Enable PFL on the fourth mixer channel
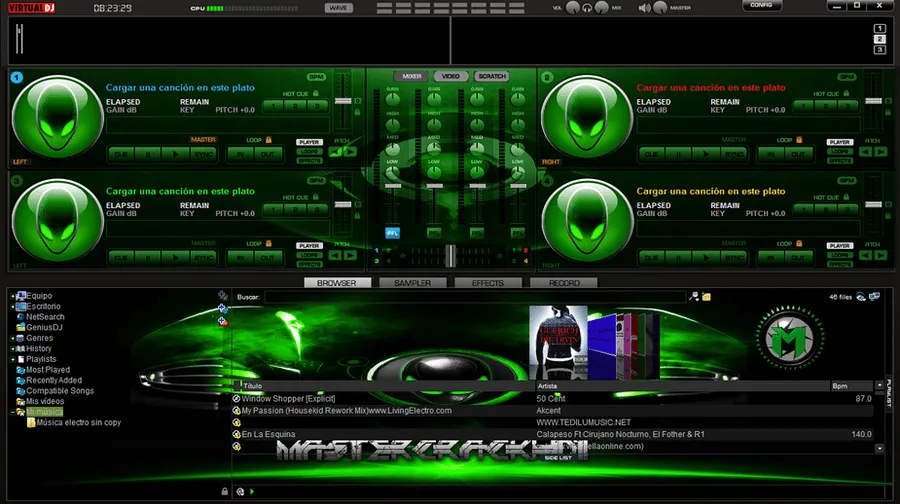The image size is (900, 504). pos(518,232)
